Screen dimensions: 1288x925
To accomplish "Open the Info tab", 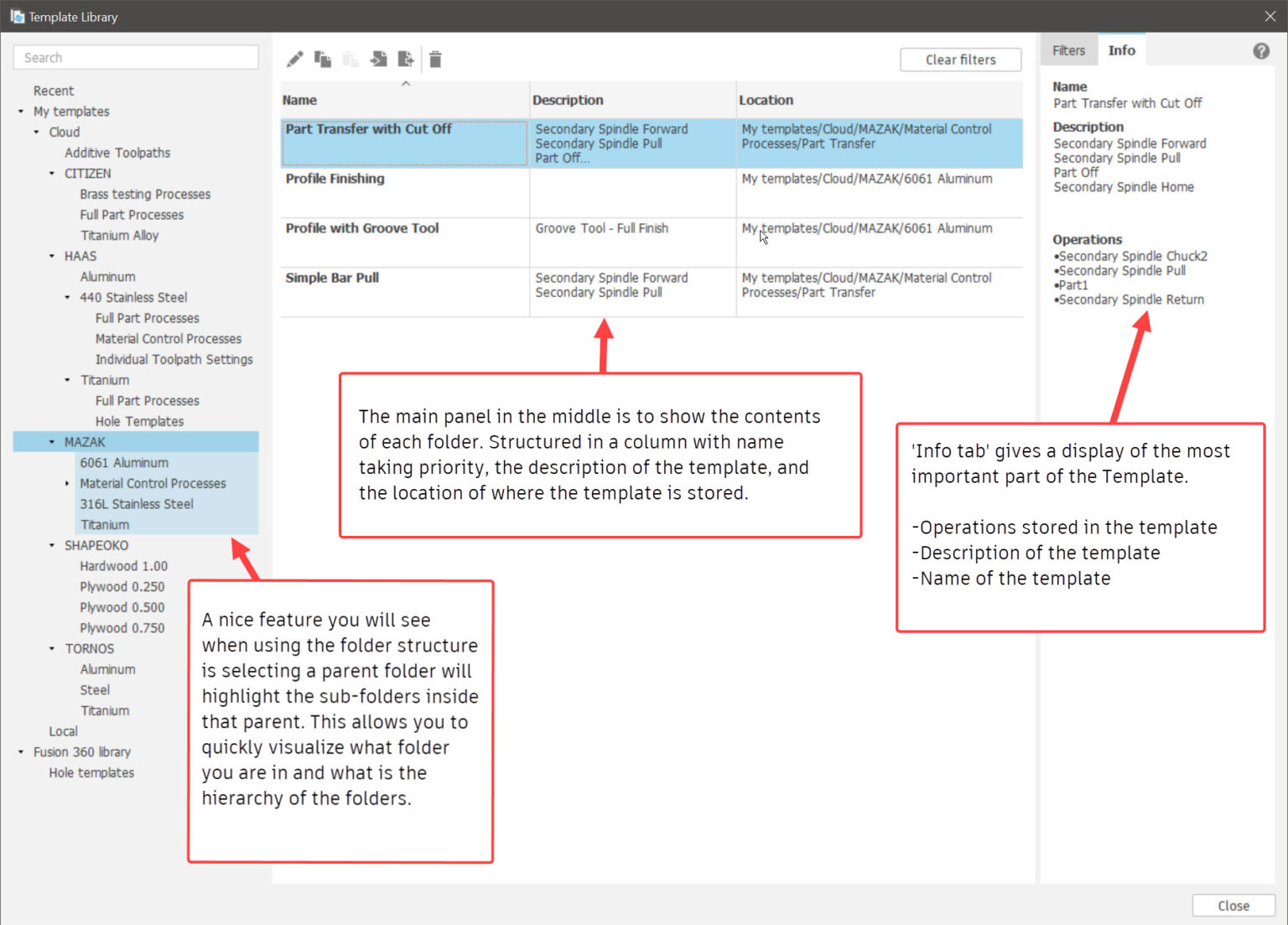I will pyautogui.click(x=1121, y=49).
